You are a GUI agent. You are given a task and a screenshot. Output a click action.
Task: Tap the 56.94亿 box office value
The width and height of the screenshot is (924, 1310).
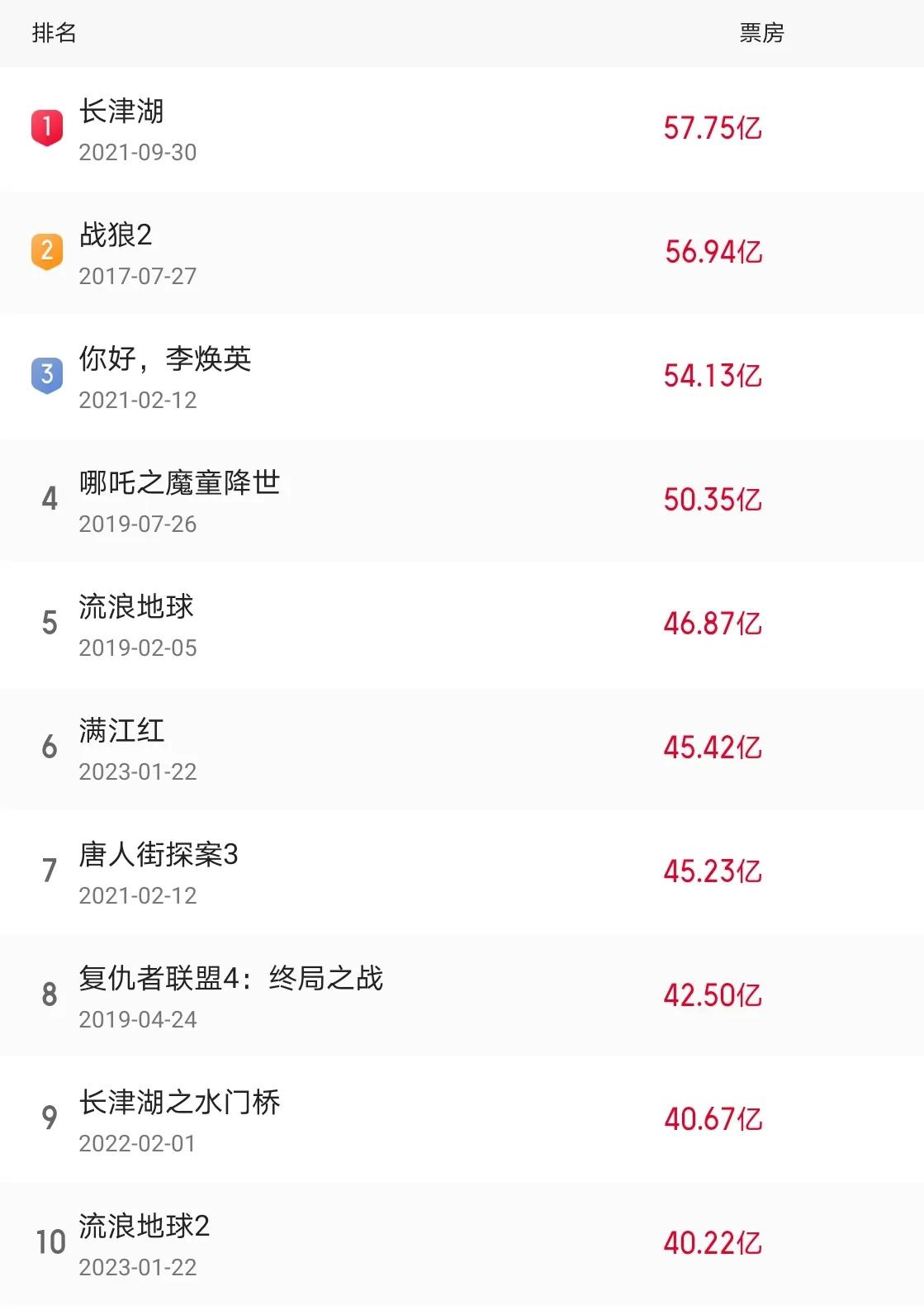pos(713,252)
